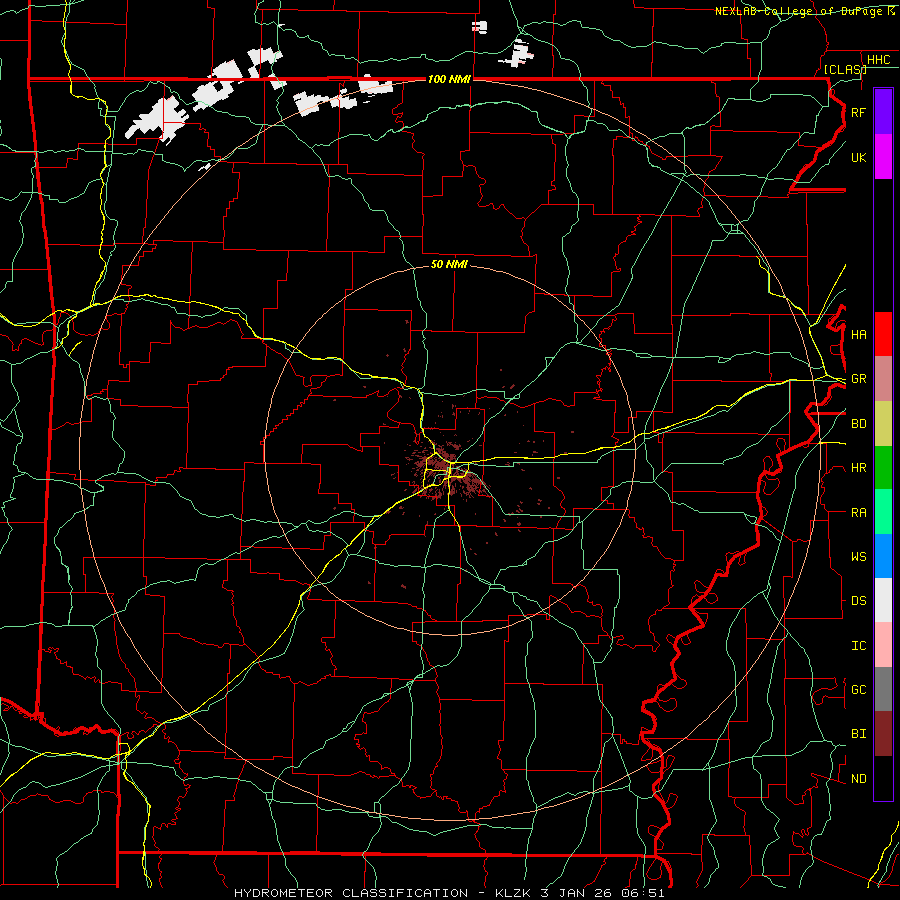Image resolution: width=900 pixels, height=900 pixels.
Task: Click the RA light green legend swatch
Action: pyautogui.click(x=883, y=512)
